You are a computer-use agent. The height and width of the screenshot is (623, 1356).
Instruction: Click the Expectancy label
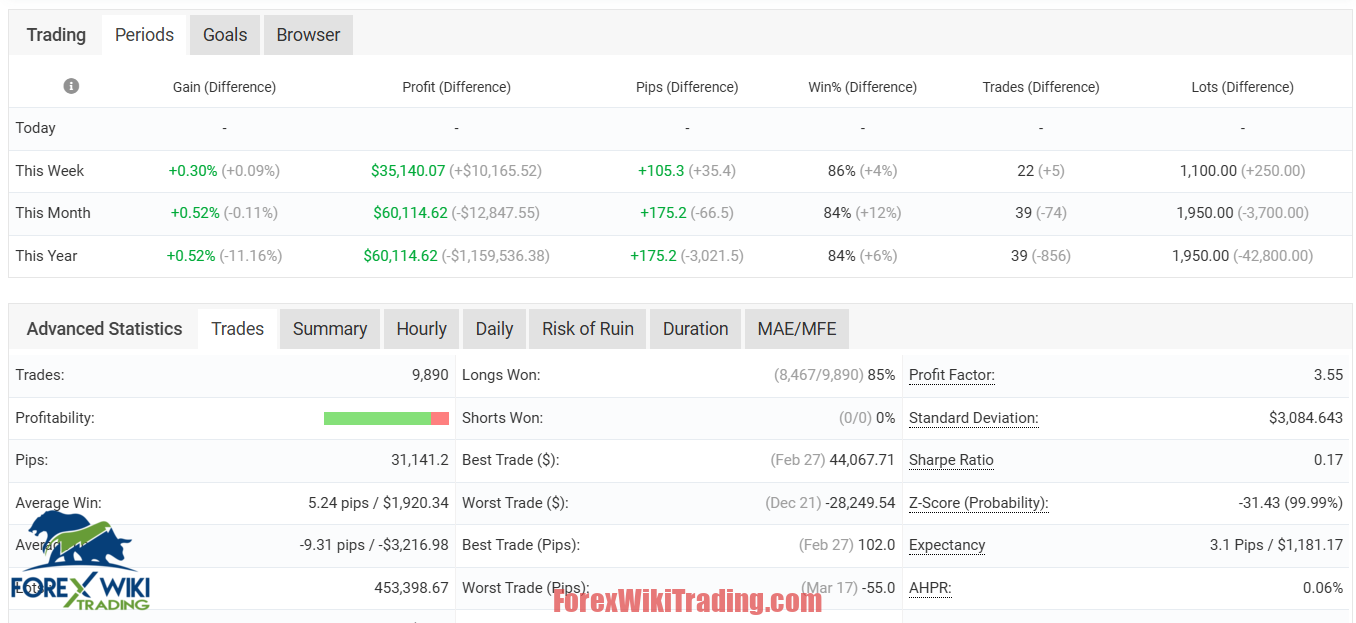coord(947,545)
